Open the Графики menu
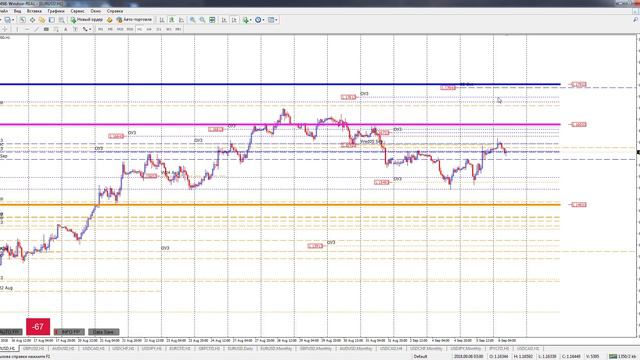This screenshot has height=360, width=640. (56, 11)
